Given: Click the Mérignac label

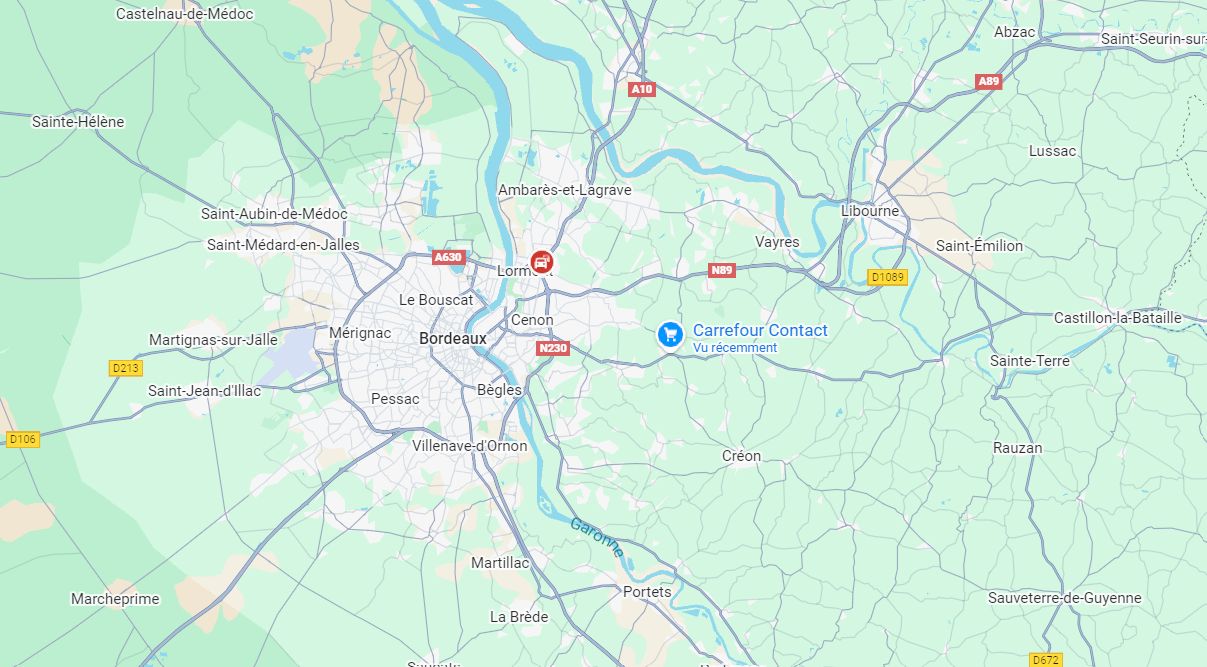Looking at the screenshot, I should click(x=360, y=332).
